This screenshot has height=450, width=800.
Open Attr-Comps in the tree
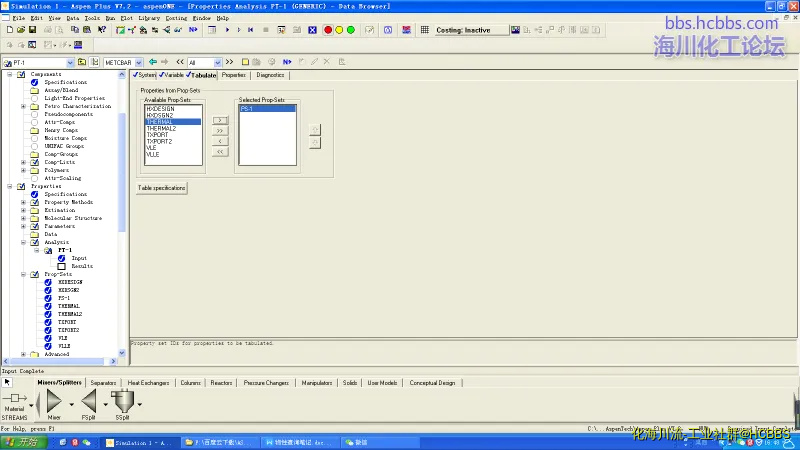tap(59, 122)
